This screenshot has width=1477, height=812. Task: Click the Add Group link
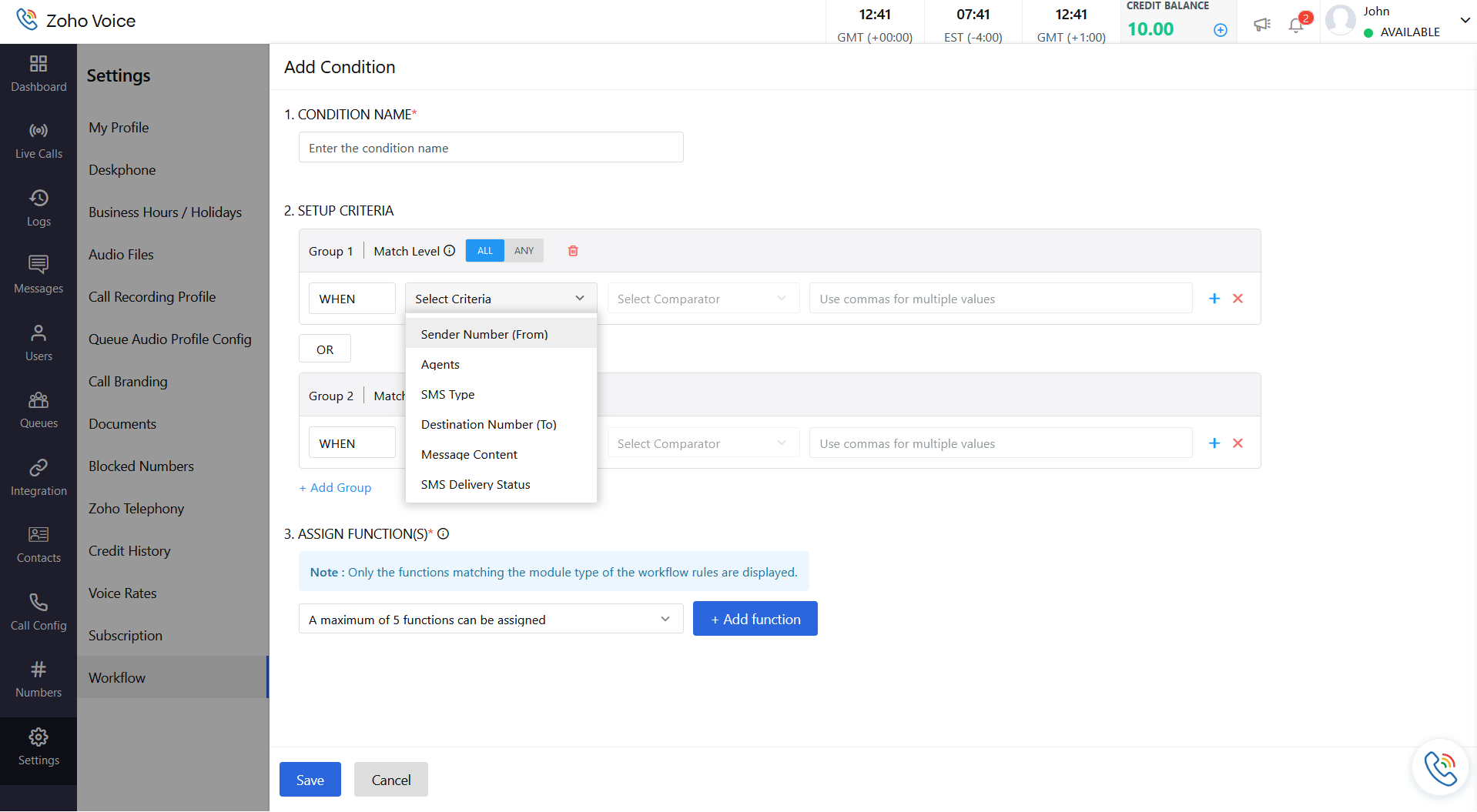(335, 488)
